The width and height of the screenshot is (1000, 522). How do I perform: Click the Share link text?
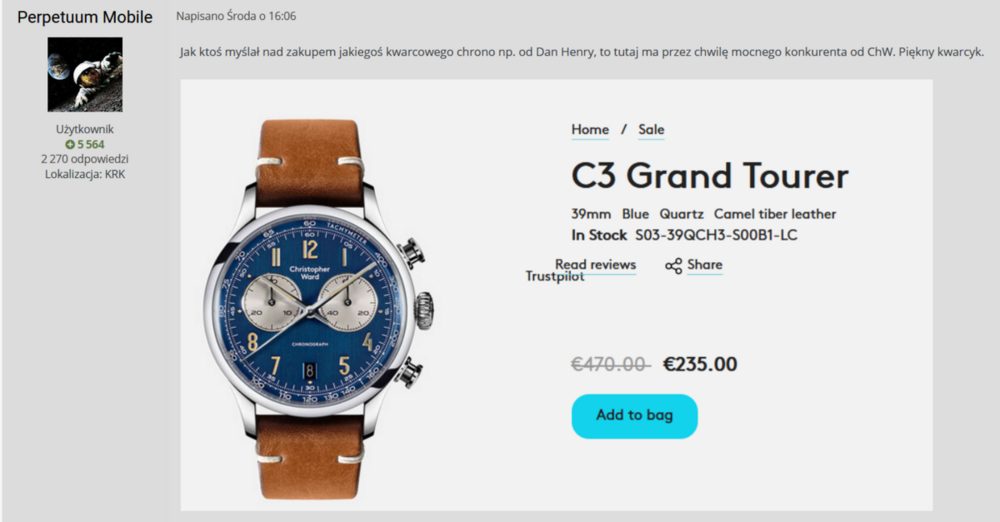(x=705, y=265)
